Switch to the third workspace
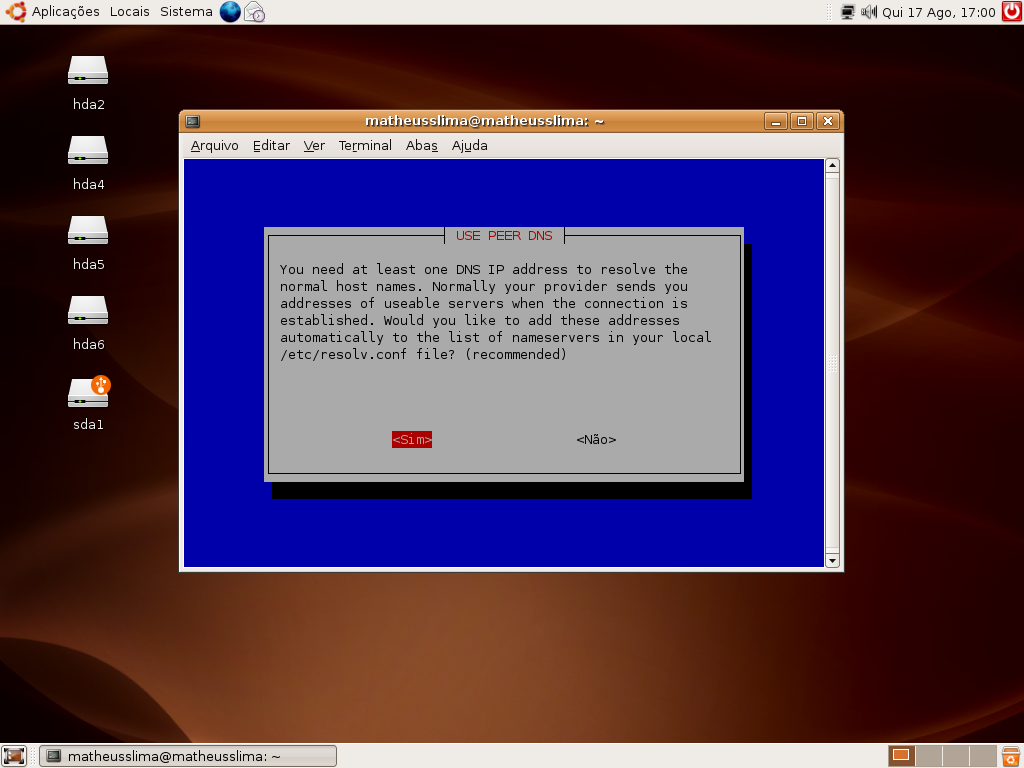 [x=955, y=756]
